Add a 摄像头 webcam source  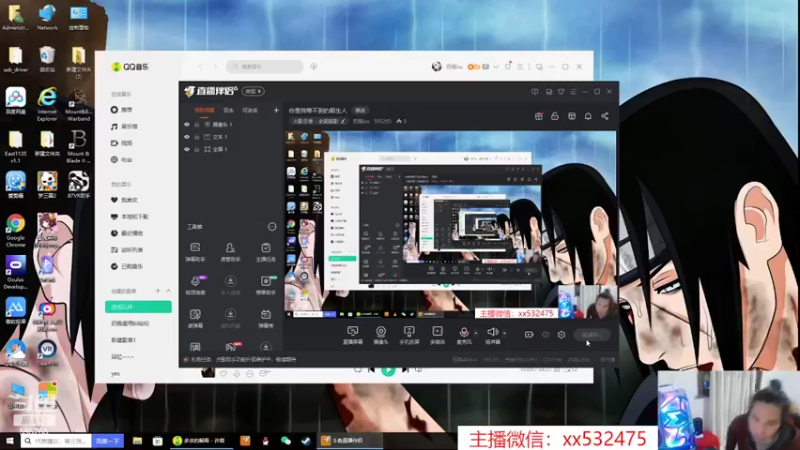click(381, 335)
